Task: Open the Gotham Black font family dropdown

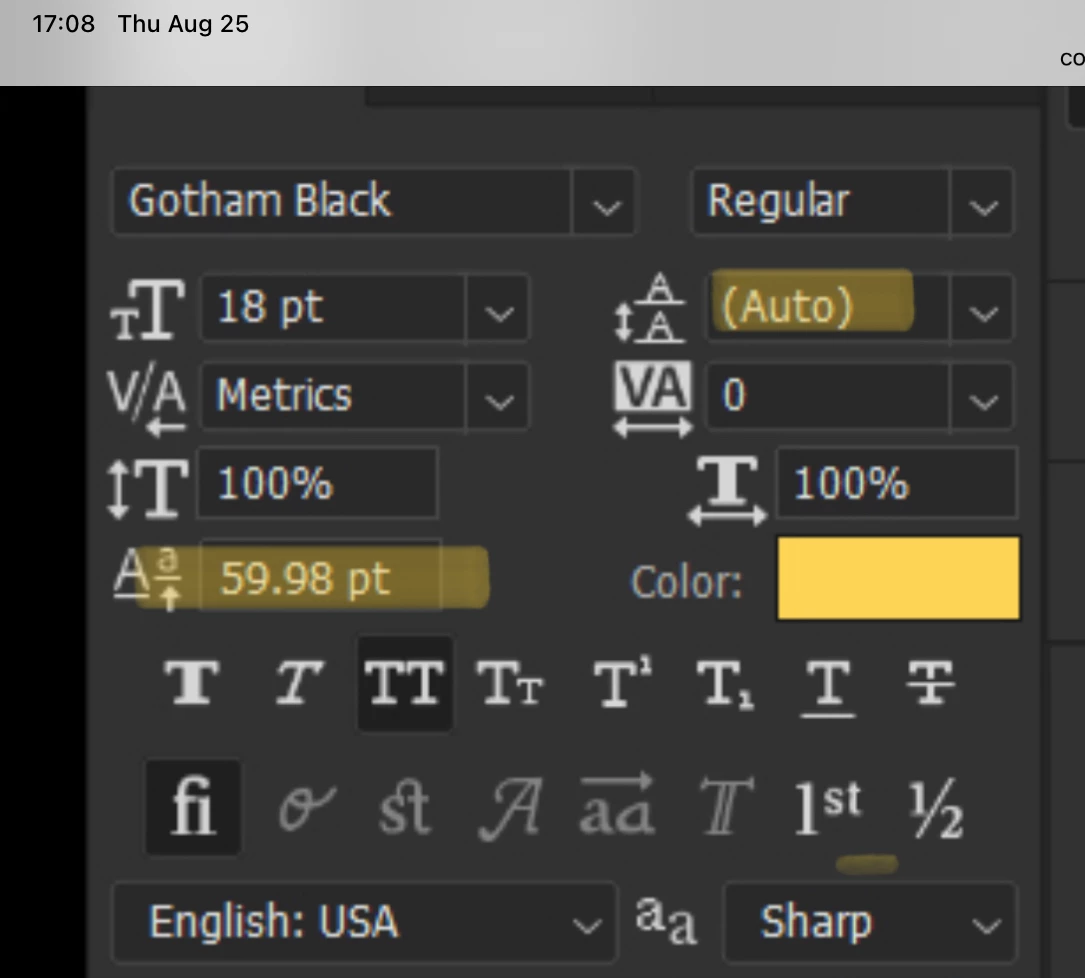Action: [x=605, y=203]
